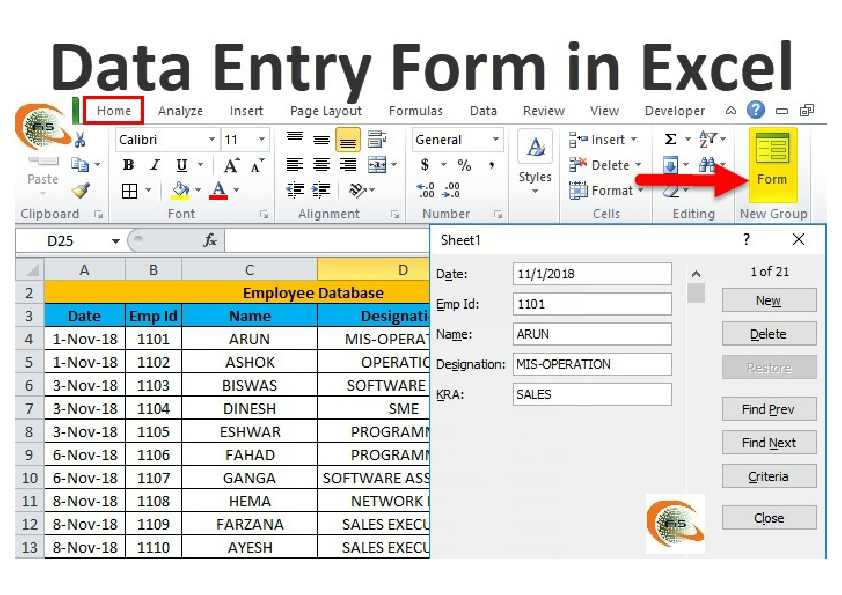Open the Analyze ribbon tab
The height and width of the screenshot is (595, 842).
click(x=180, y=111)
